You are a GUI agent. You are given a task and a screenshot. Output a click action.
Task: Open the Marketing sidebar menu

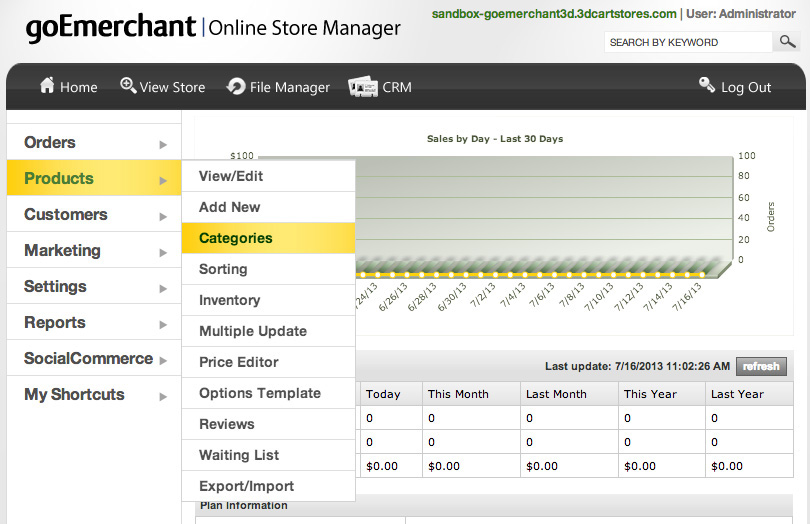(94, 250)
